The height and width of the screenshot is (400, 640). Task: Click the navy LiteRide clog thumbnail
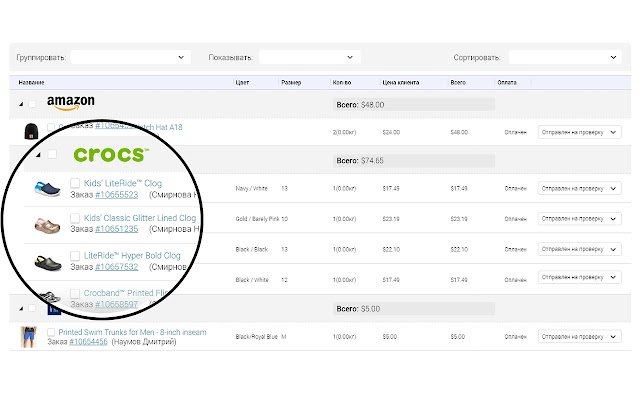tap(47, 189)
